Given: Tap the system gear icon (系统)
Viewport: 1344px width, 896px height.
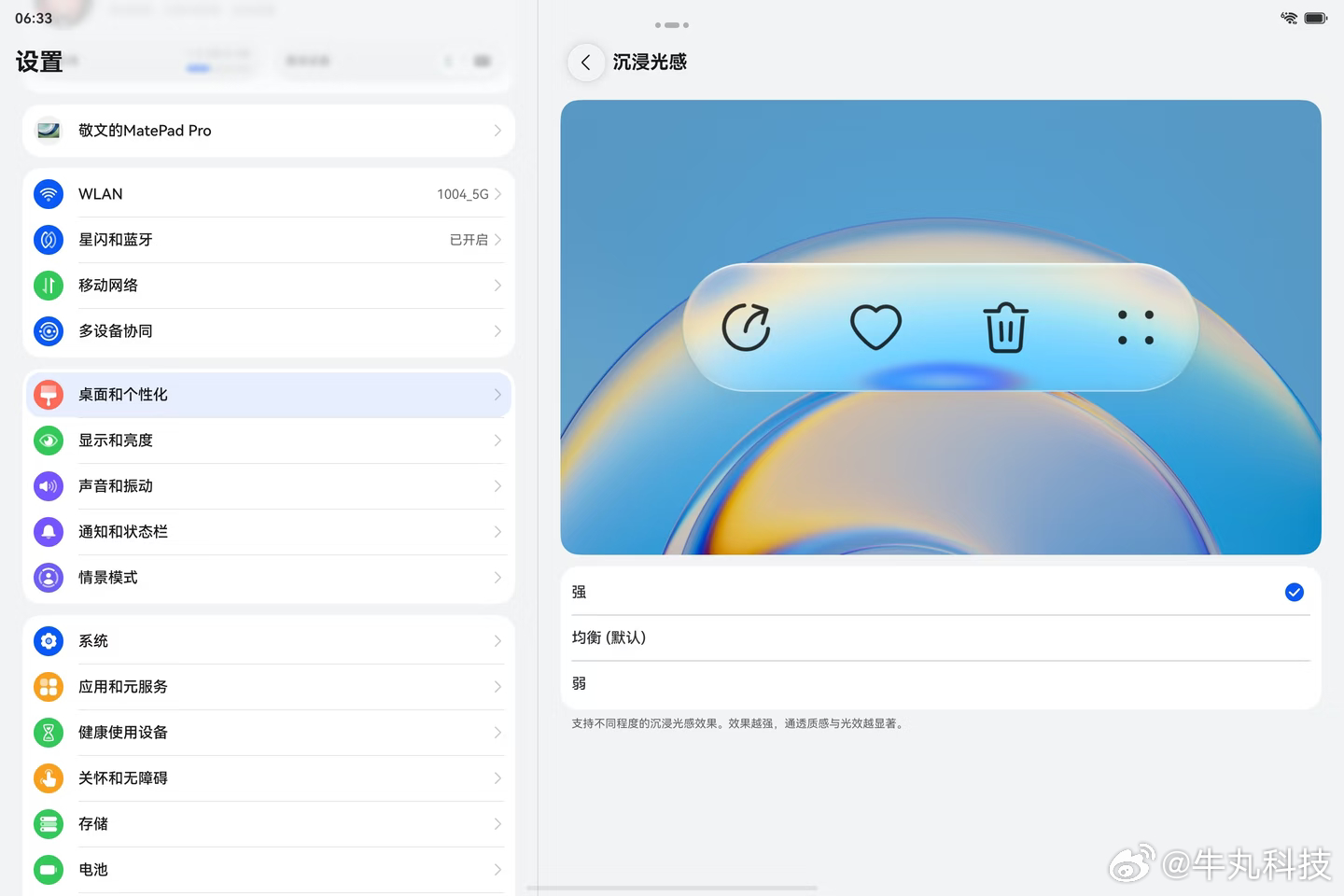Looking at the screenshot, I should [49, 641].
